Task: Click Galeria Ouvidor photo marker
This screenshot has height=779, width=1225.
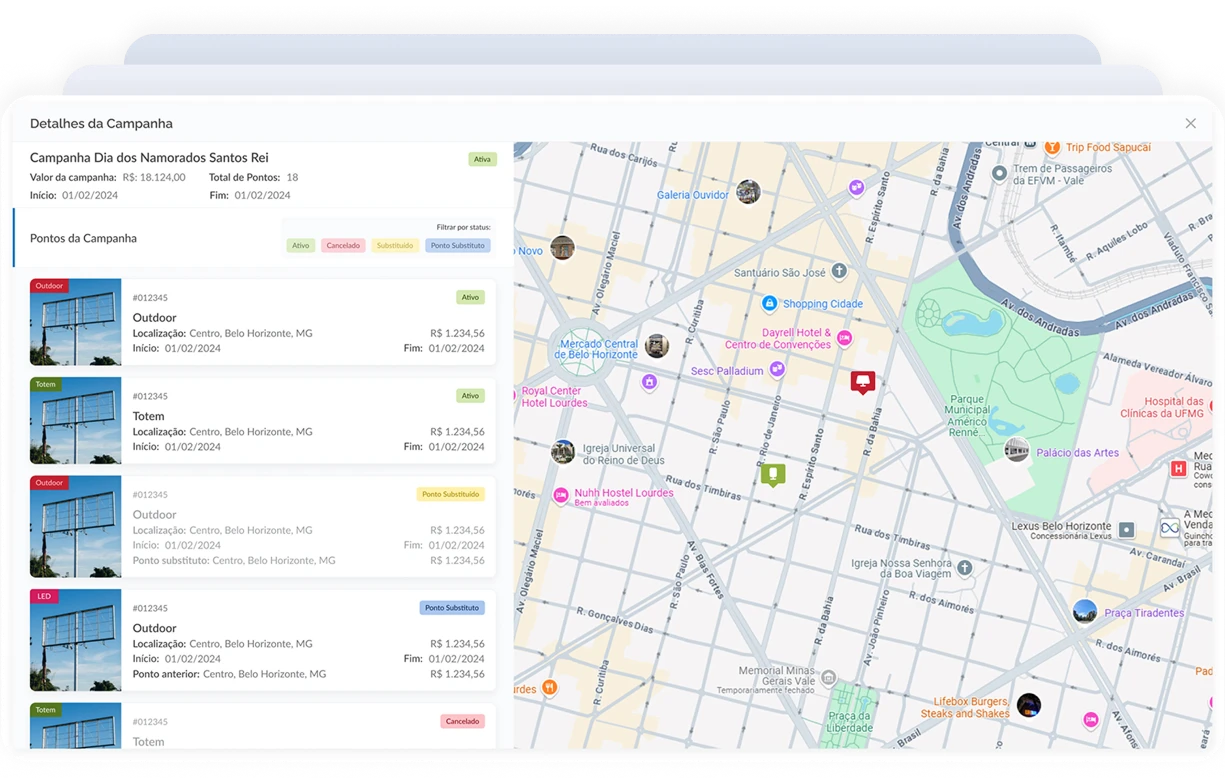Action: coord(748,191)
